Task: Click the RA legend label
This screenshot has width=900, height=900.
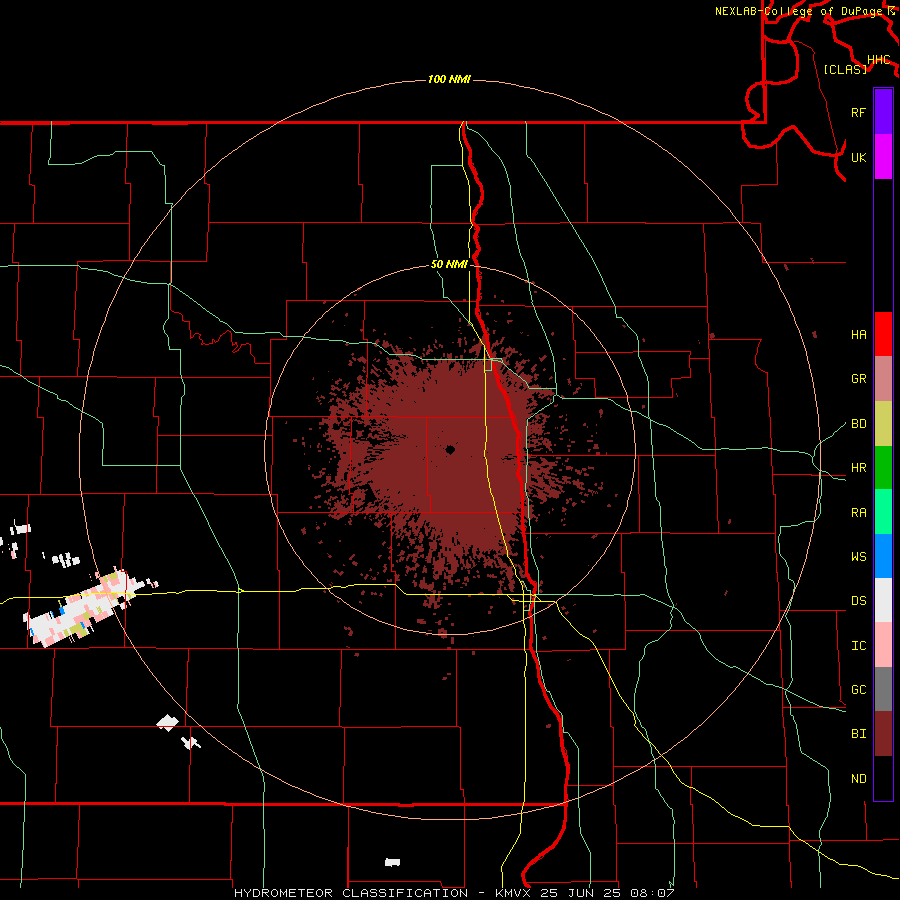Action: point(858,513)
